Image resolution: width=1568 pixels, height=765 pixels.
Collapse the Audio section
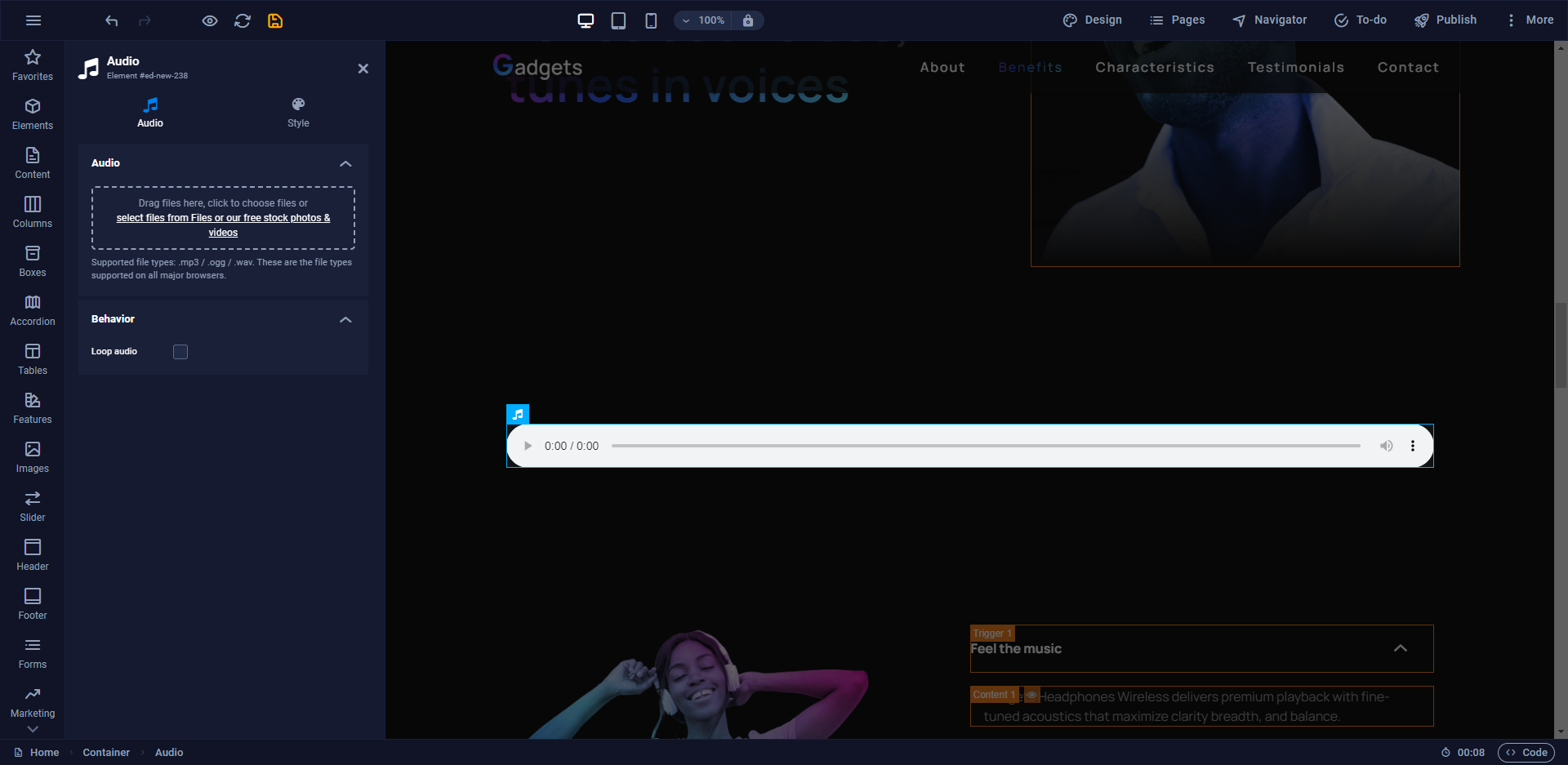coord(345,163)
